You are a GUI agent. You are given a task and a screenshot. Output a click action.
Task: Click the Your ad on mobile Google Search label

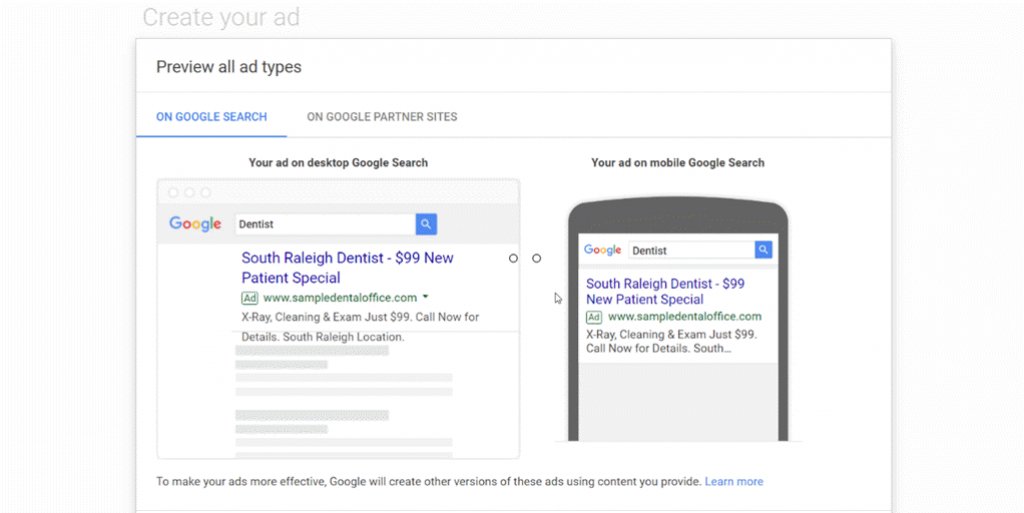point(678,163)
